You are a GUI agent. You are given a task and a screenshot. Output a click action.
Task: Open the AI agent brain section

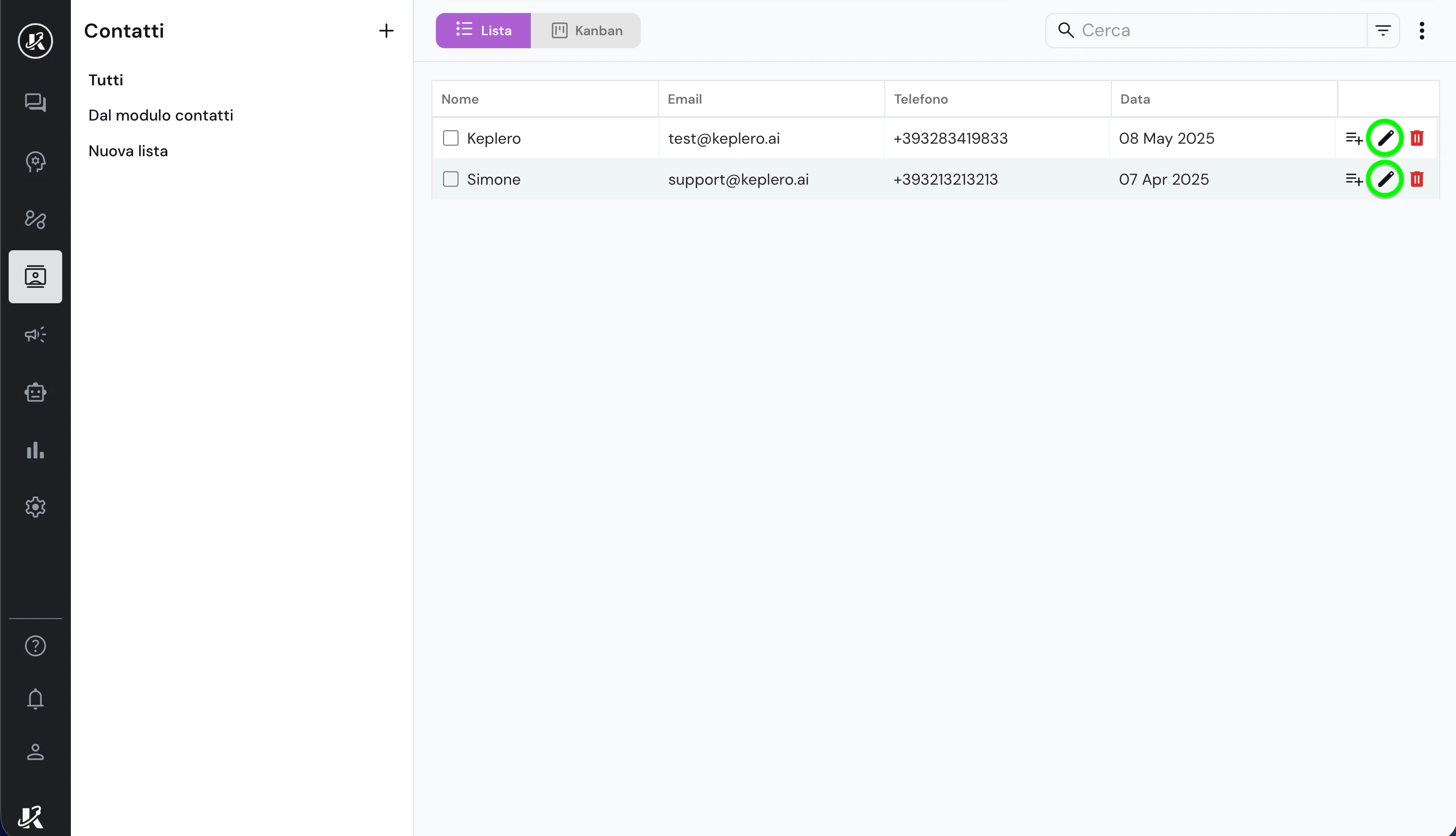click(35, 162)
